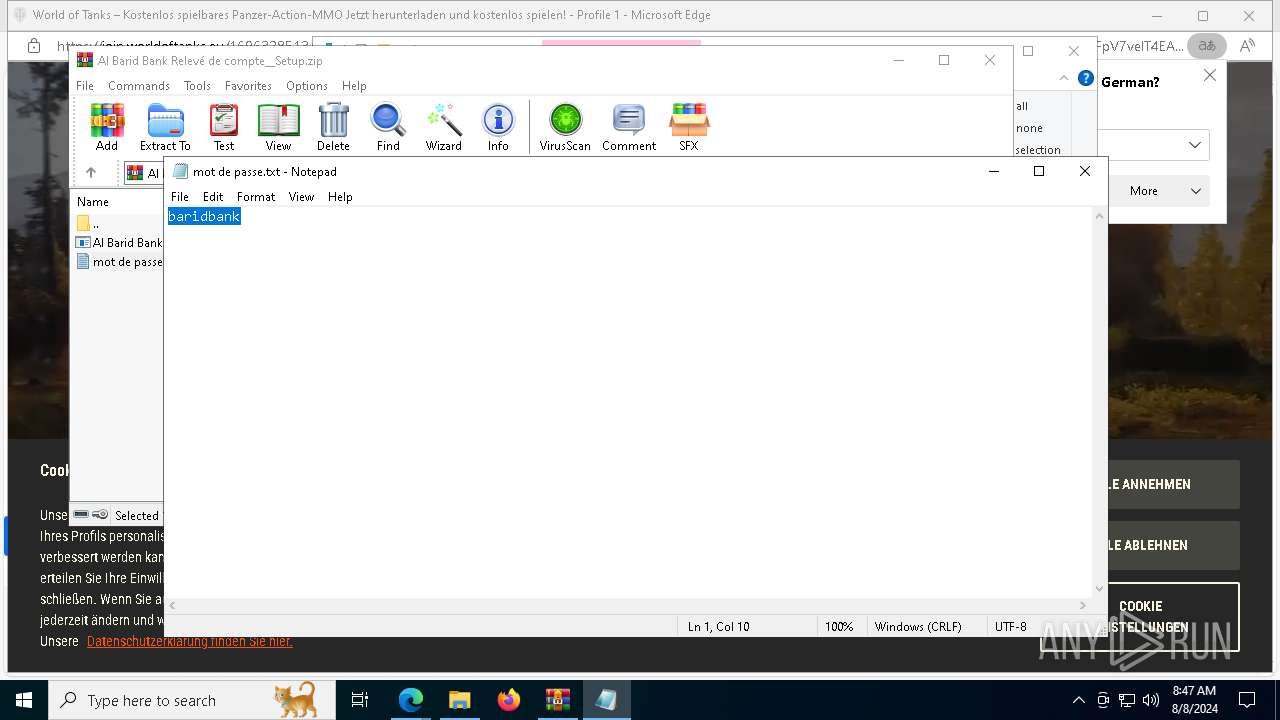Open the Windows Start menu

click(24, 700)
